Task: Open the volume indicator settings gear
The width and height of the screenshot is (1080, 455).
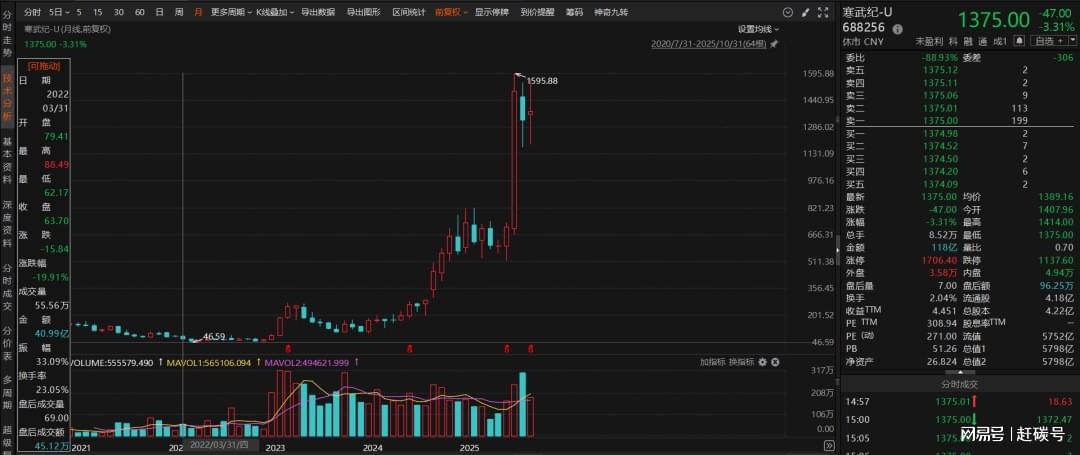Action: [x=763, y=361]
